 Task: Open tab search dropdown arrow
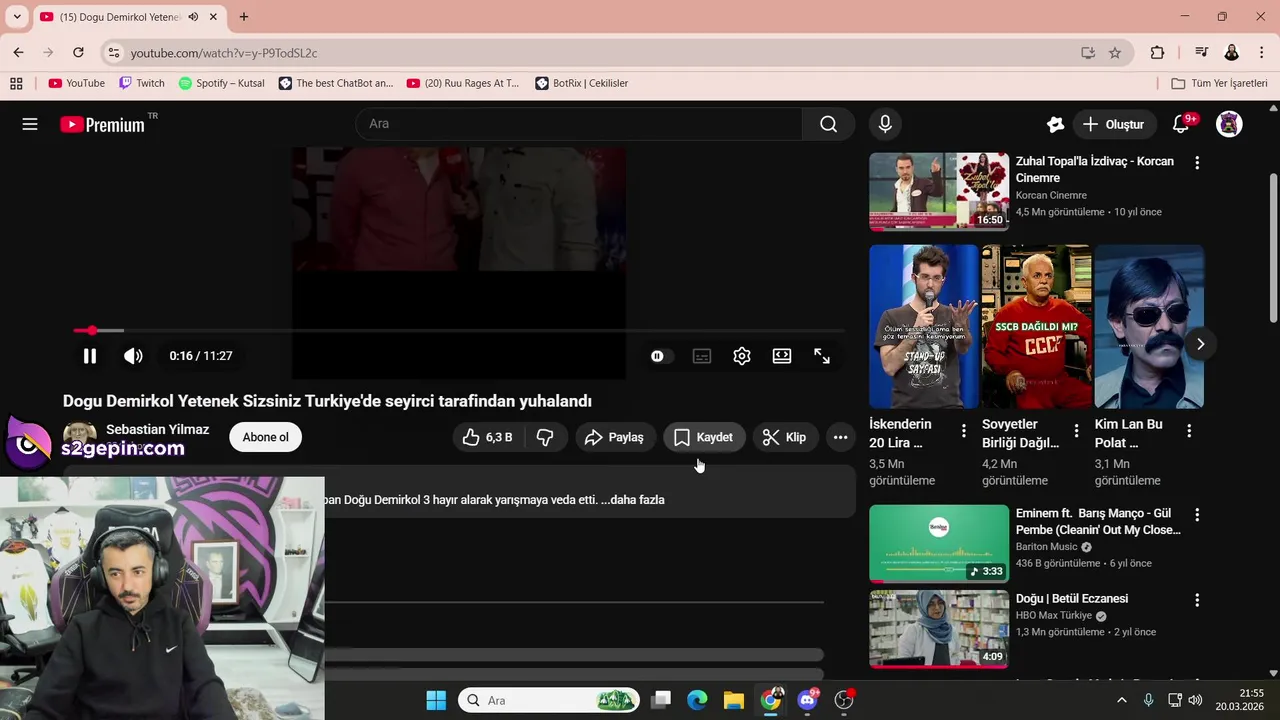16,17
